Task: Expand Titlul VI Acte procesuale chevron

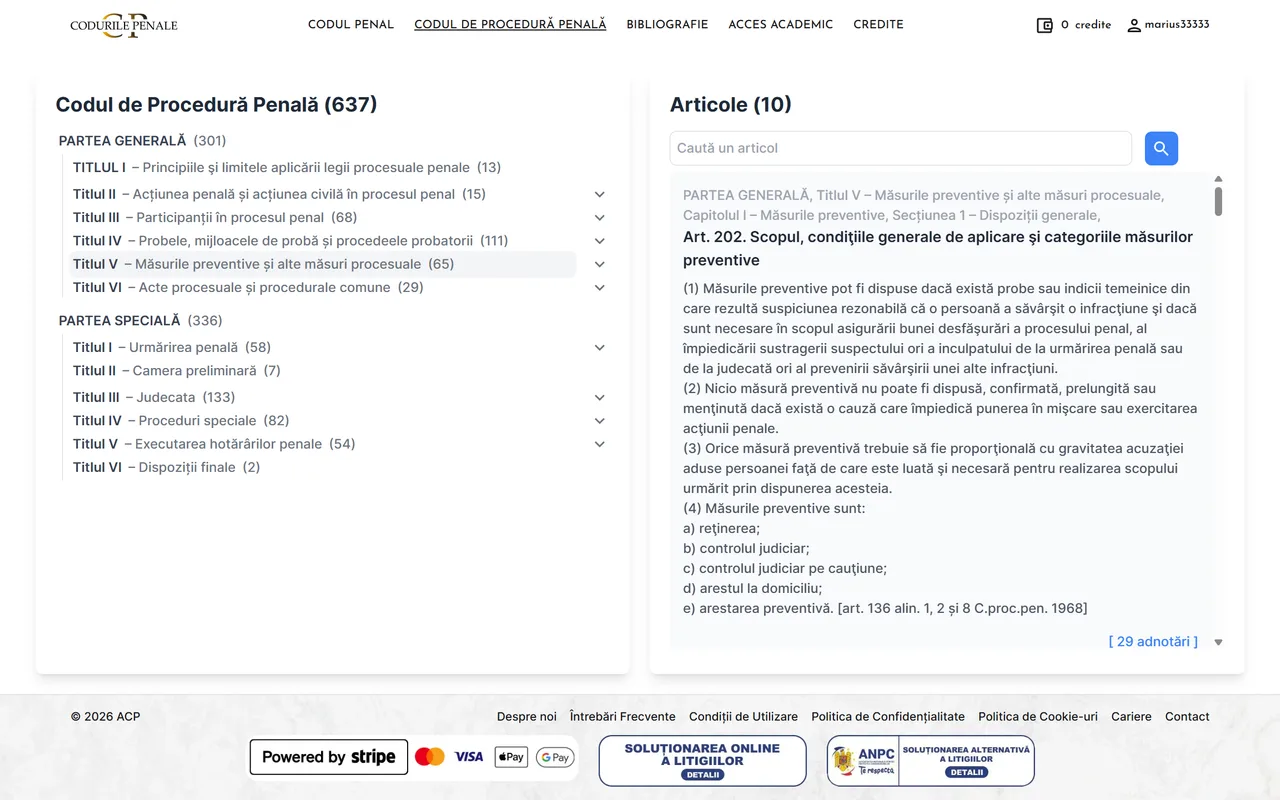Action: coord(600,287)
